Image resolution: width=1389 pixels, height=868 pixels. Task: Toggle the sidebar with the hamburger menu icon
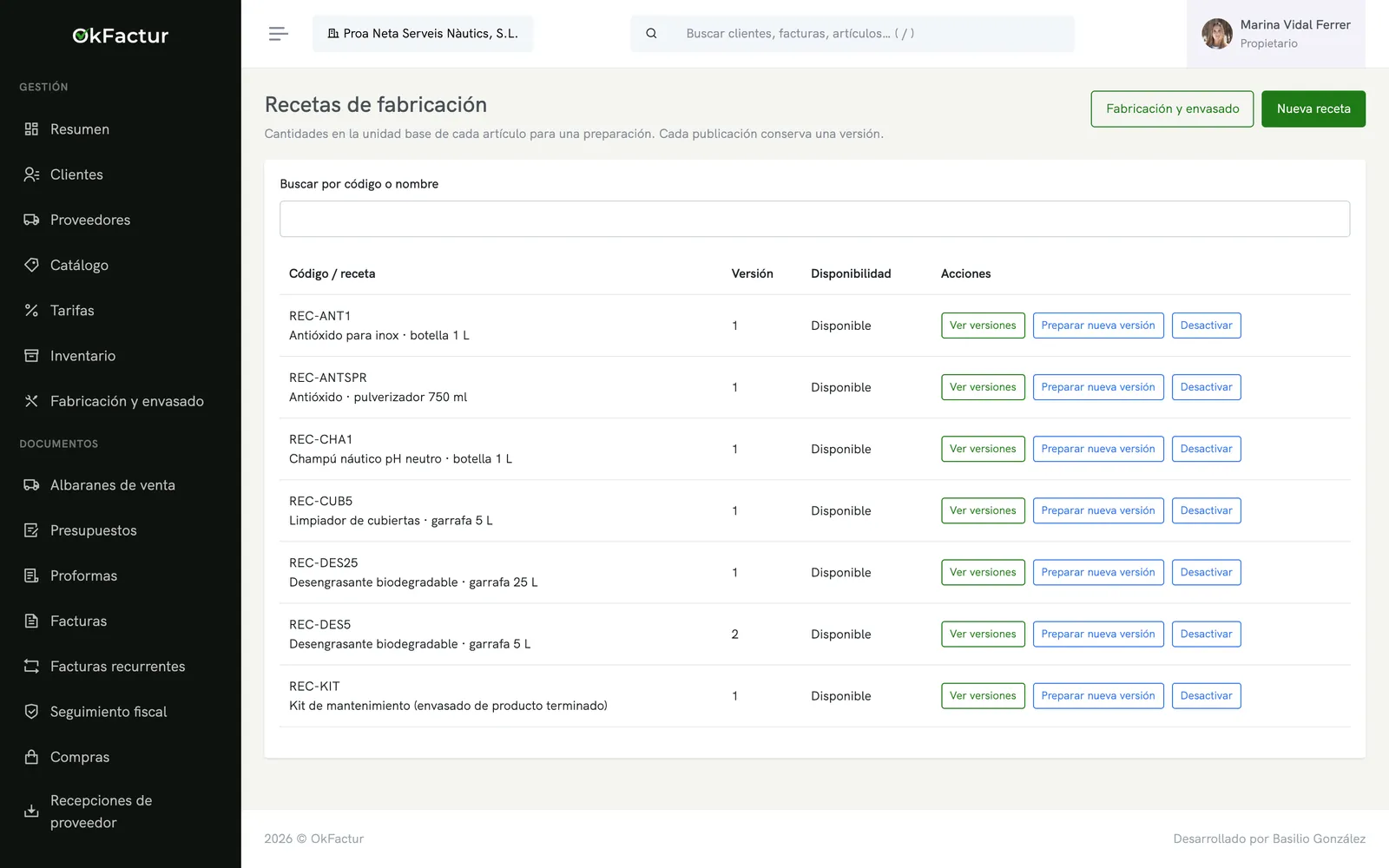[279, 34]
